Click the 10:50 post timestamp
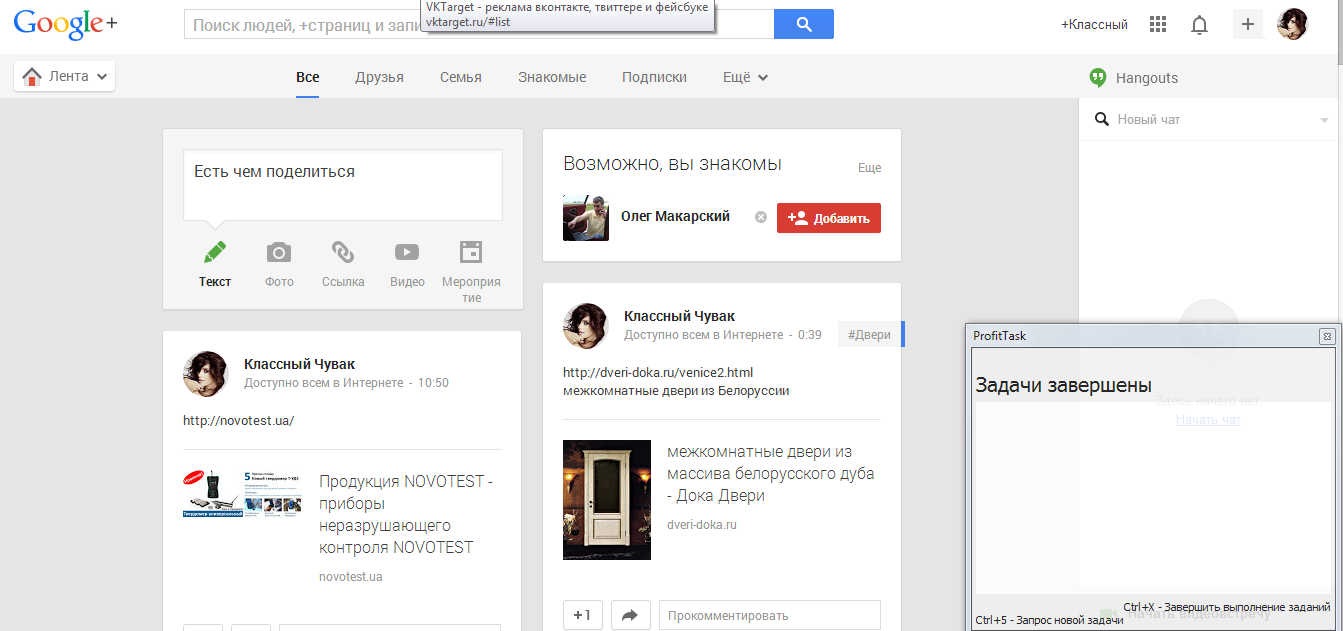This screenshot has width=1343, height=631. pos(433,383)
